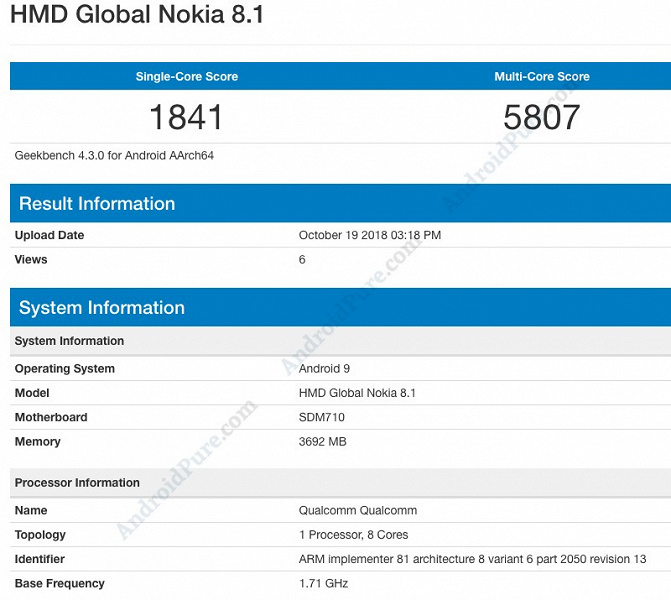Image resolution: width=671 pixels, height=600 pixels.
Task: Click the Processor Information subsection header
Action: [x=77, y=483]
